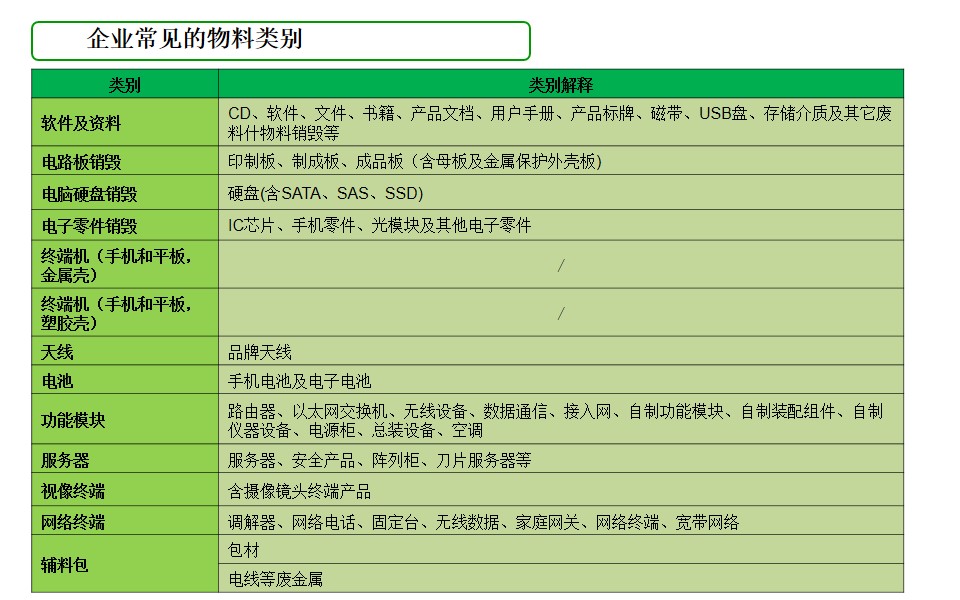Click the '手机电池及电子电池' cell
The image size is (960, 600).
(561, 380)
